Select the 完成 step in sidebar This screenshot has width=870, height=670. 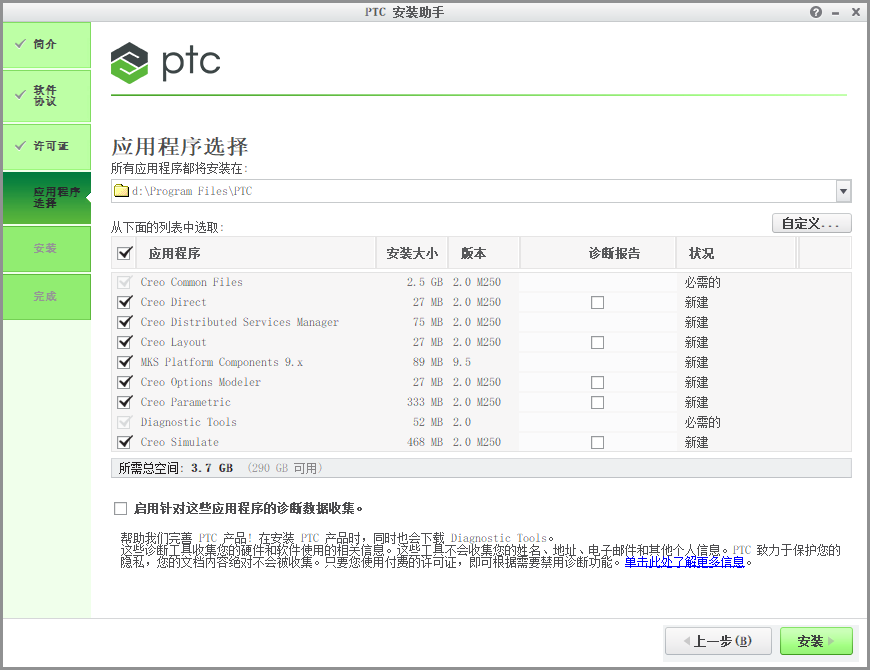pos(47,296)
